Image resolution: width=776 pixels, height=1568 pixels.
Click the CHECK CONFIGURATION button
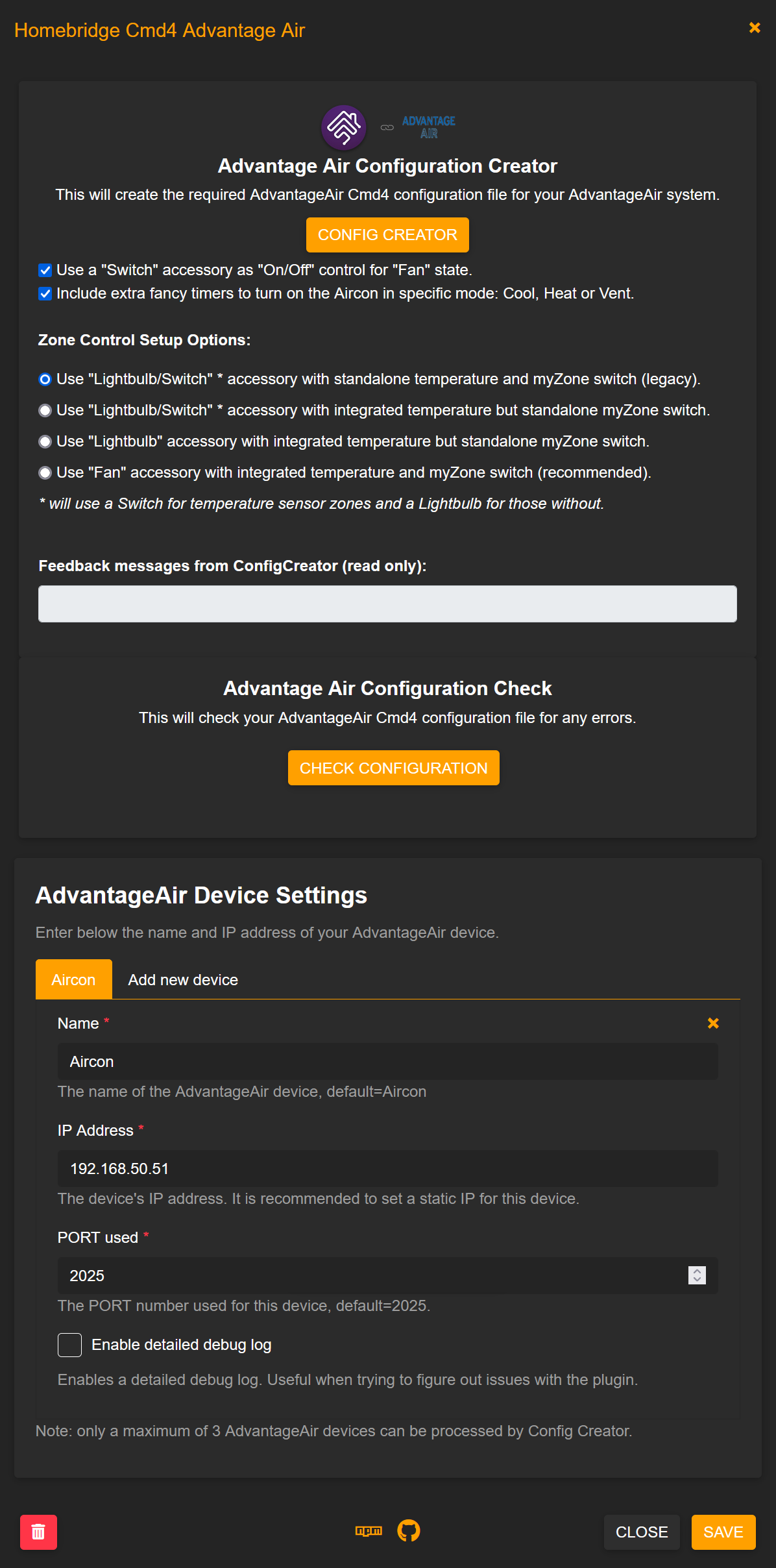click(393, 768)
